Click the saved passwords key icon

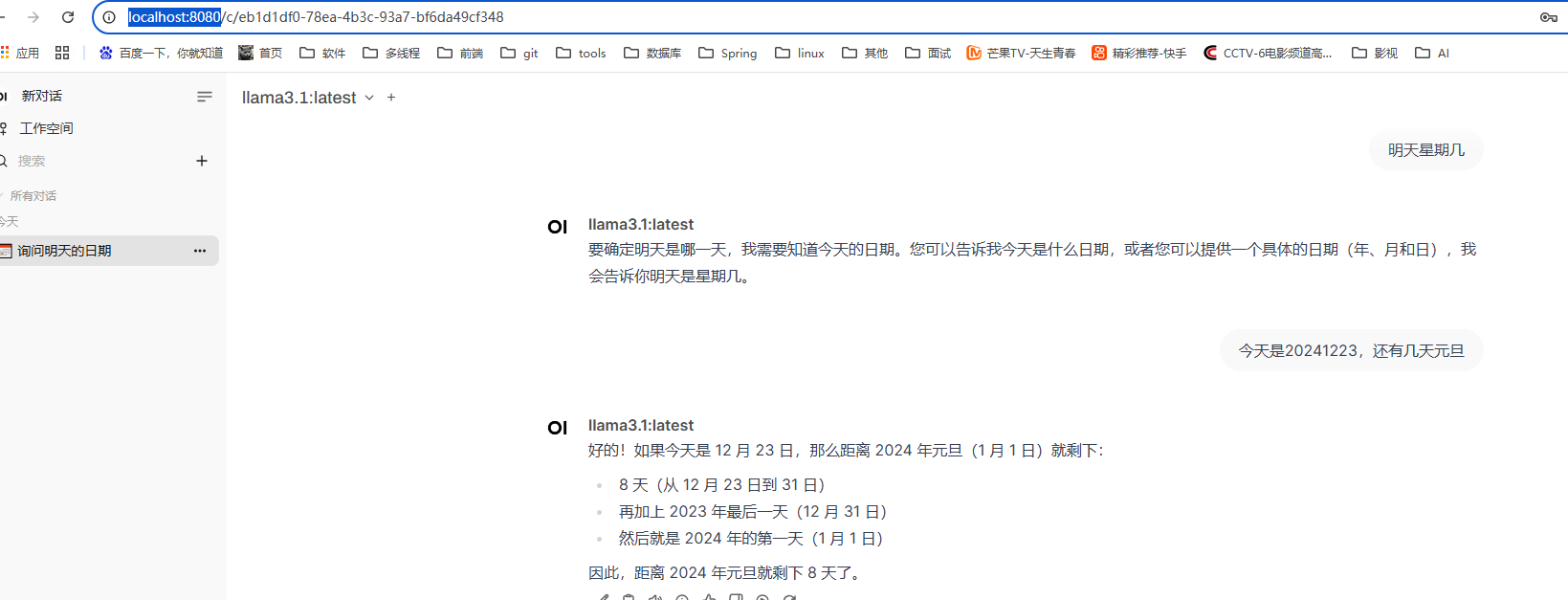click(x=1549, y=17)
